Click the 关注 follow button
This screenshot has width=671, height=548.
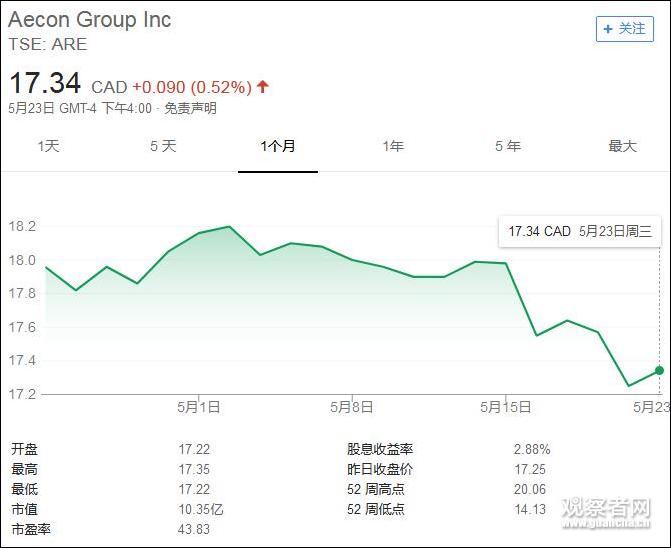(x=624, y=29)
